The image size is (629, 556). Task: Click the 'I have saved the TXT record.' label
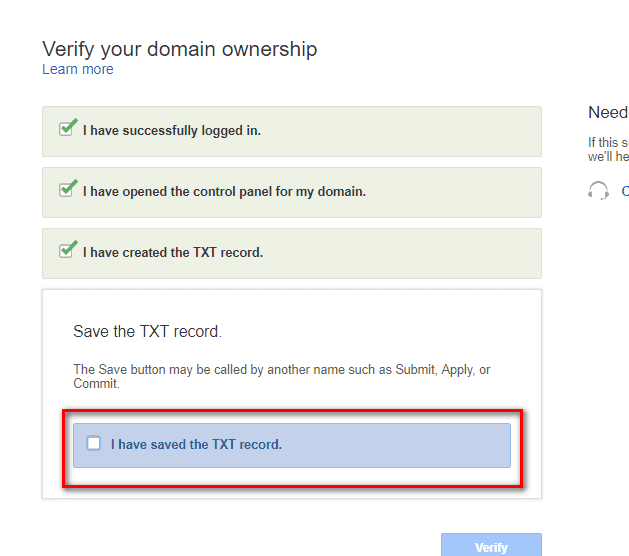point(196,444)
